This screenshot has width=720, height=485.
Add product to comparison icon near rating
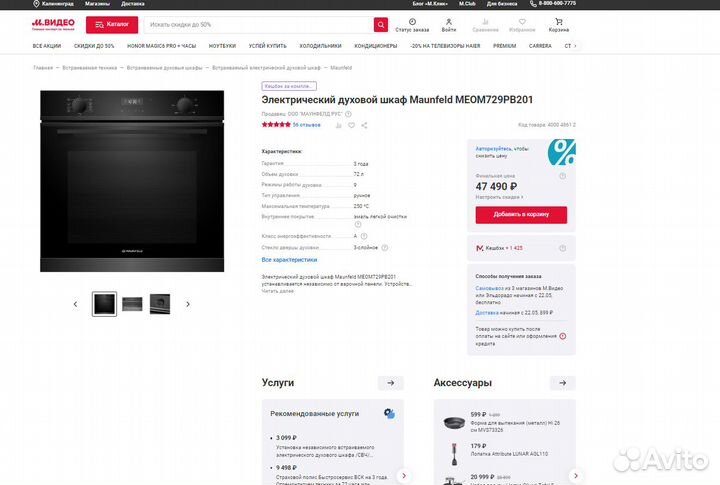(338, 125)
